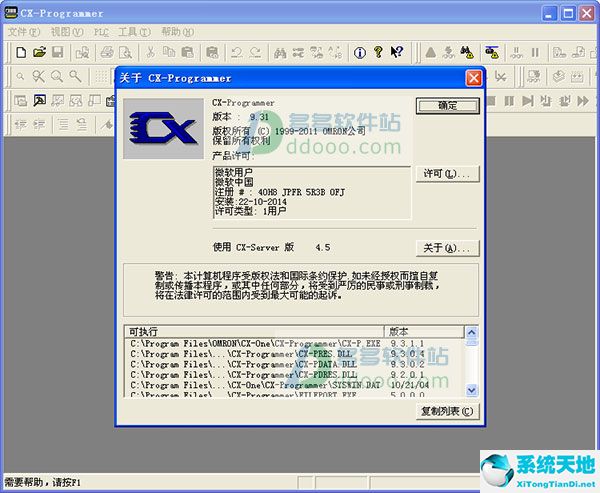Click the 版本 column header
The height and width of the screenshot is (493, 600).
(424, 331)
